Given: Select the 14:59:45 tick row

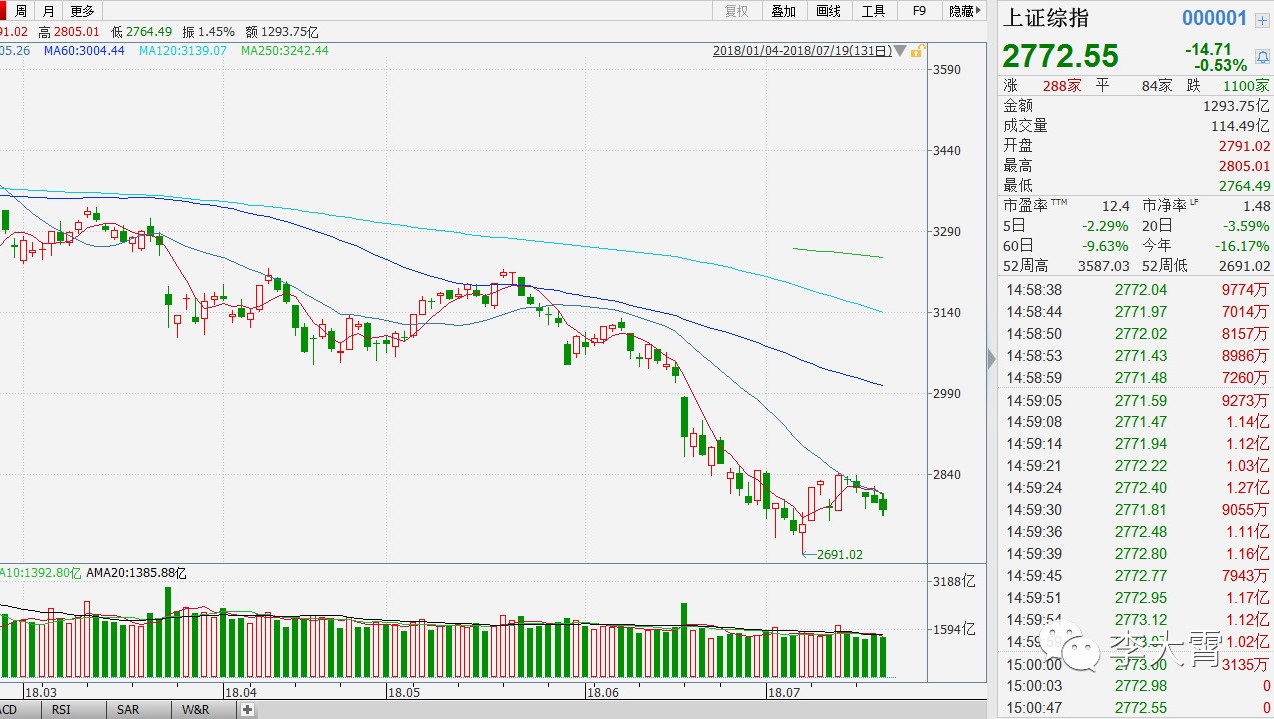Looking at the screenshot, I should (x=1137, y=576).
